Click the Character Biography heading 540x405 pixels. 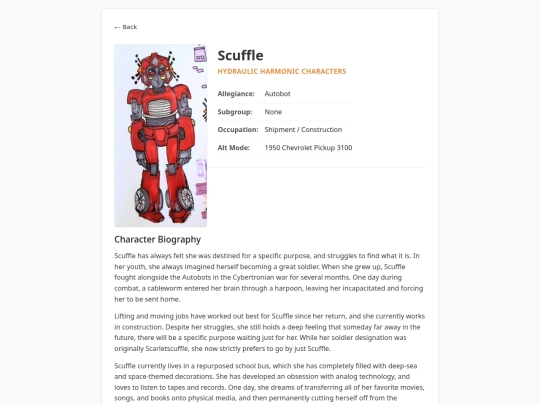tap(157, 239)
